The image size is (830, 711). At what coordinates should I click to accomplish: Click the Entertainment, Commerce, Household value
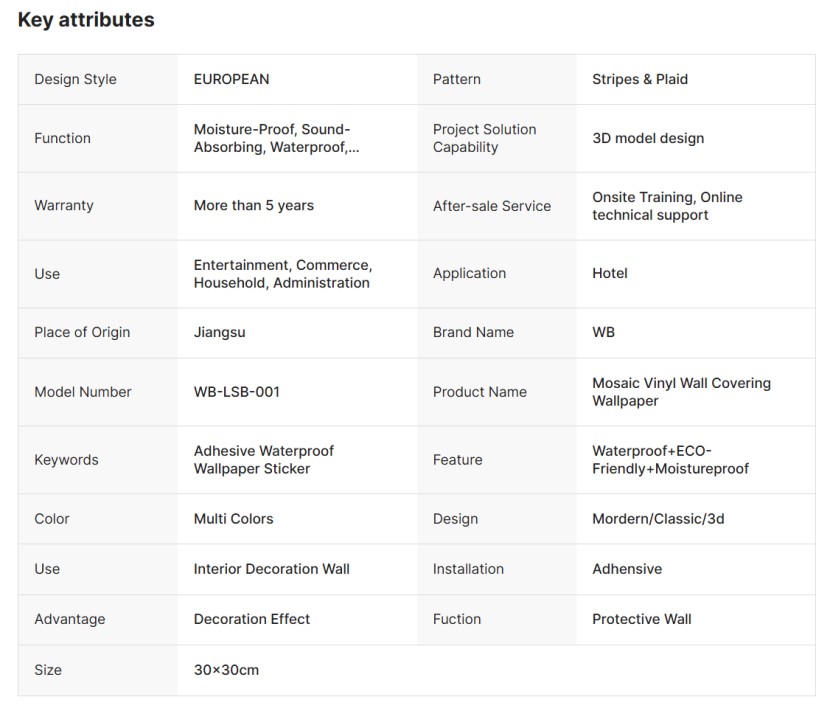pyautogui.click(x=283, y=274)
